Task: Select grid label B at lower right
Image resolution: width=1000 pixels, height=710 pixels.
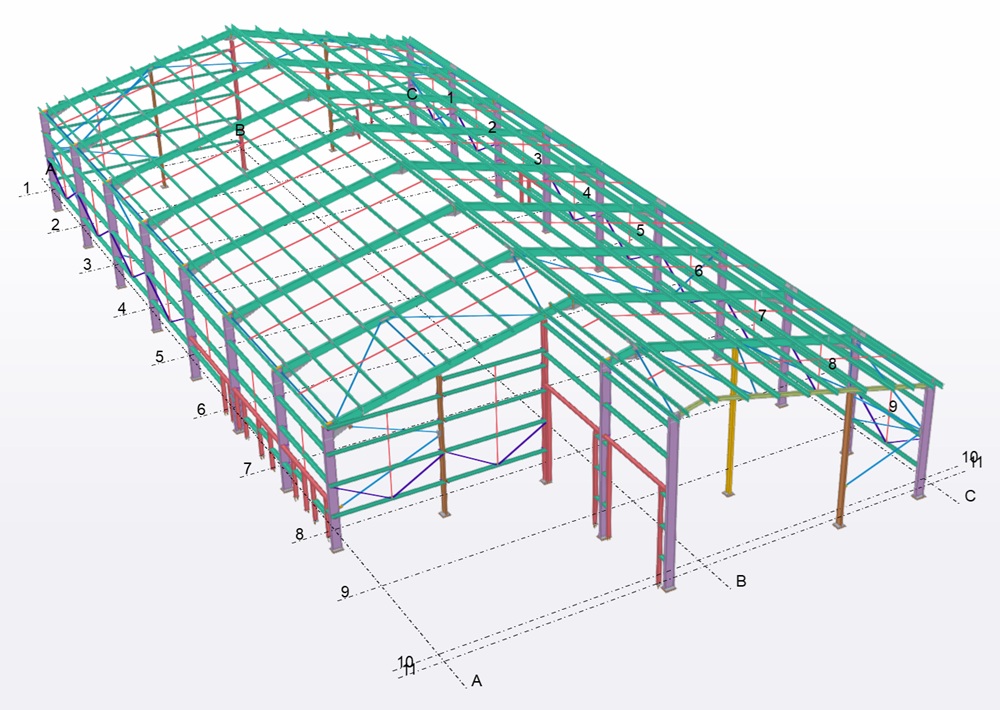Action: click(x=741, y=580)
